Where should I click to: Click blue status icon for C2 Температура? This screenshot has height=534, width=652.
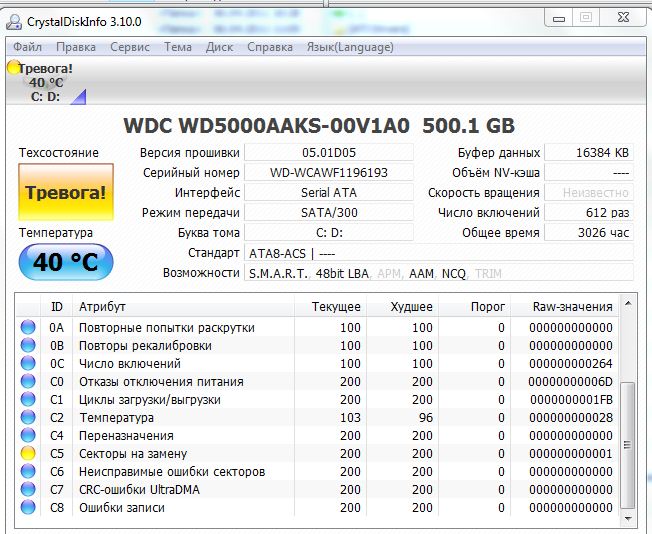(28, 417)
